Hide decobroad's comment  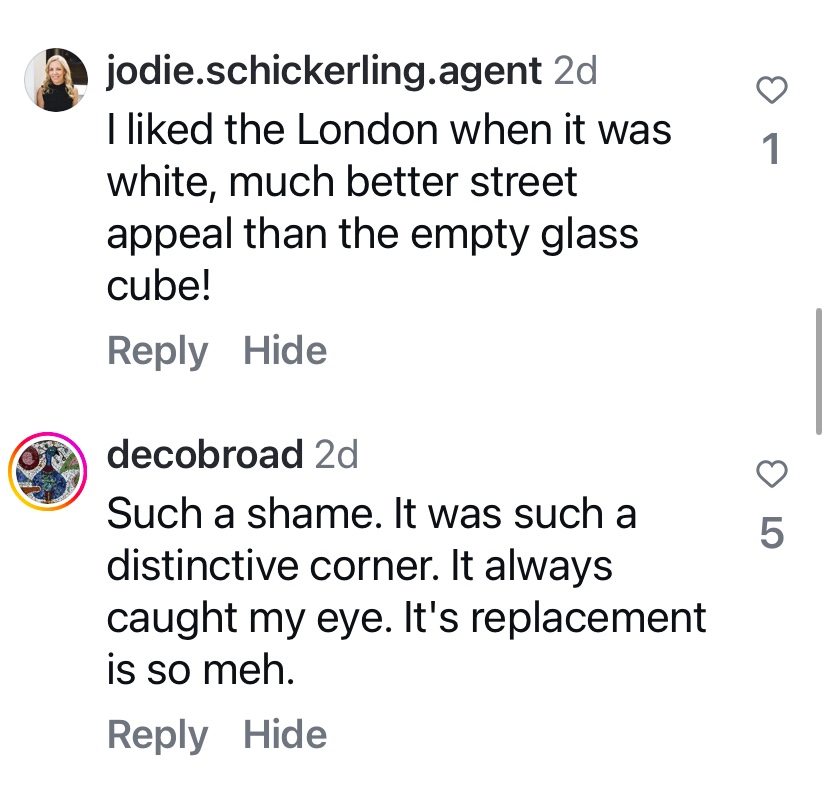click(x=285, y=735)
